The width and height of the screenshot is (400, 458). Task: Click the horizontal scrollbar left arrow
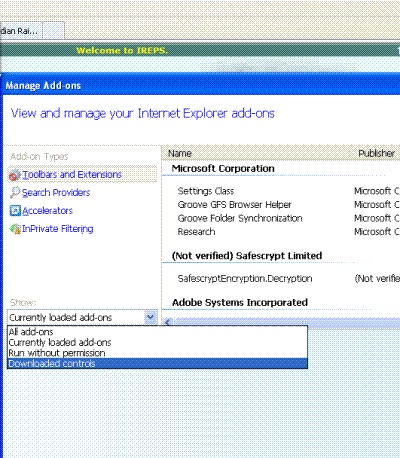point(168,322)
